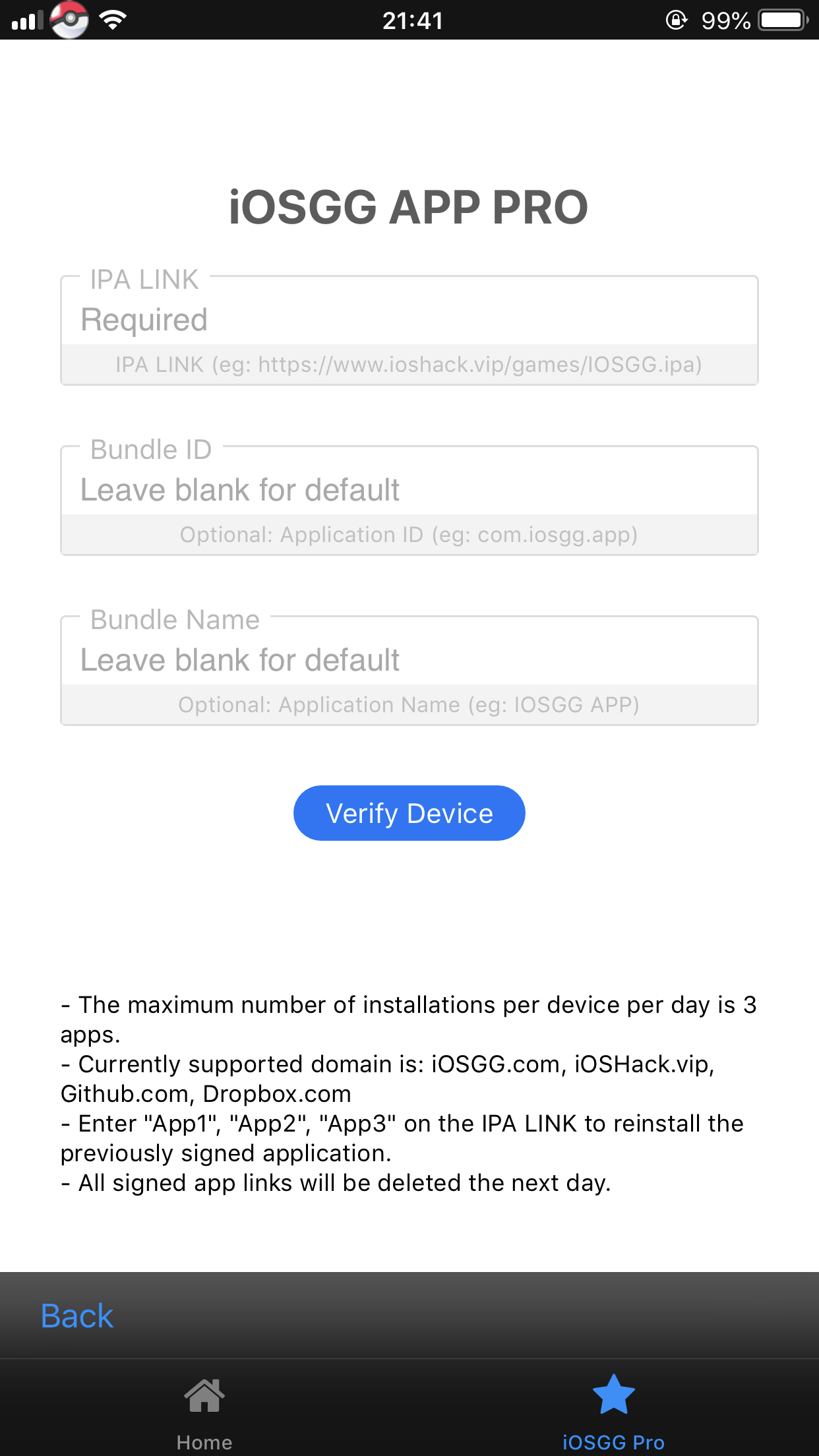The image size is (819, 1456).
Task: Focus the Bundle ID input field
Action: (409, 490)
